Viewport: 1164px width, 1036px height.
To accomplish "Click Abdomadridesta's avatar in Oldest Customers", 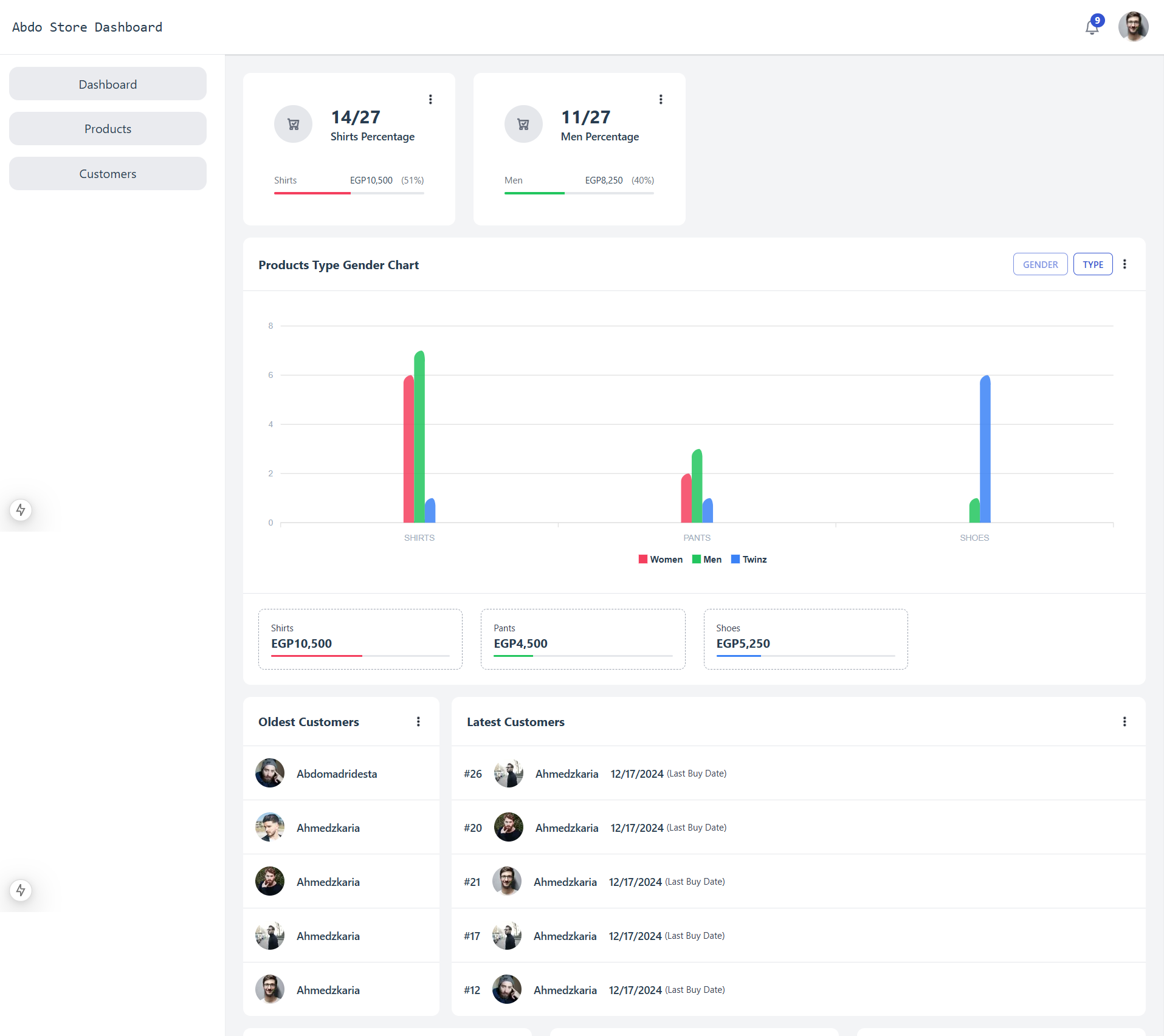I will 270,773.
